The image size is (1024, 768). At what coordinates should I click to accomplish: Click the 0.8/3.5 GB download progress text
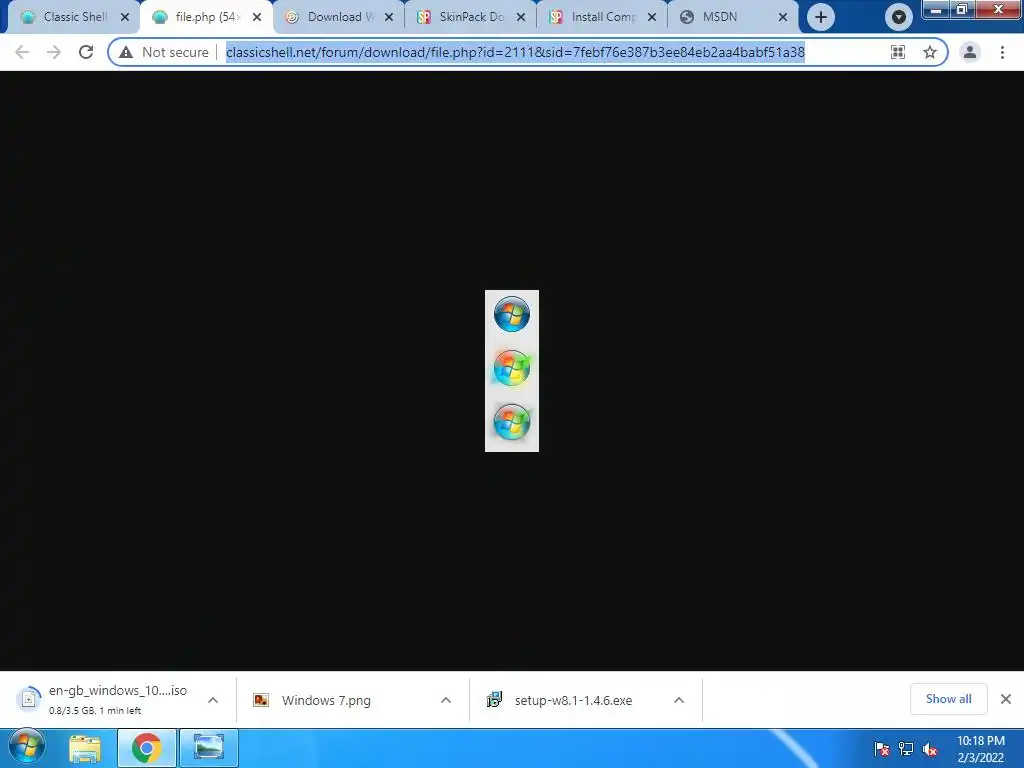coord(95,711)
